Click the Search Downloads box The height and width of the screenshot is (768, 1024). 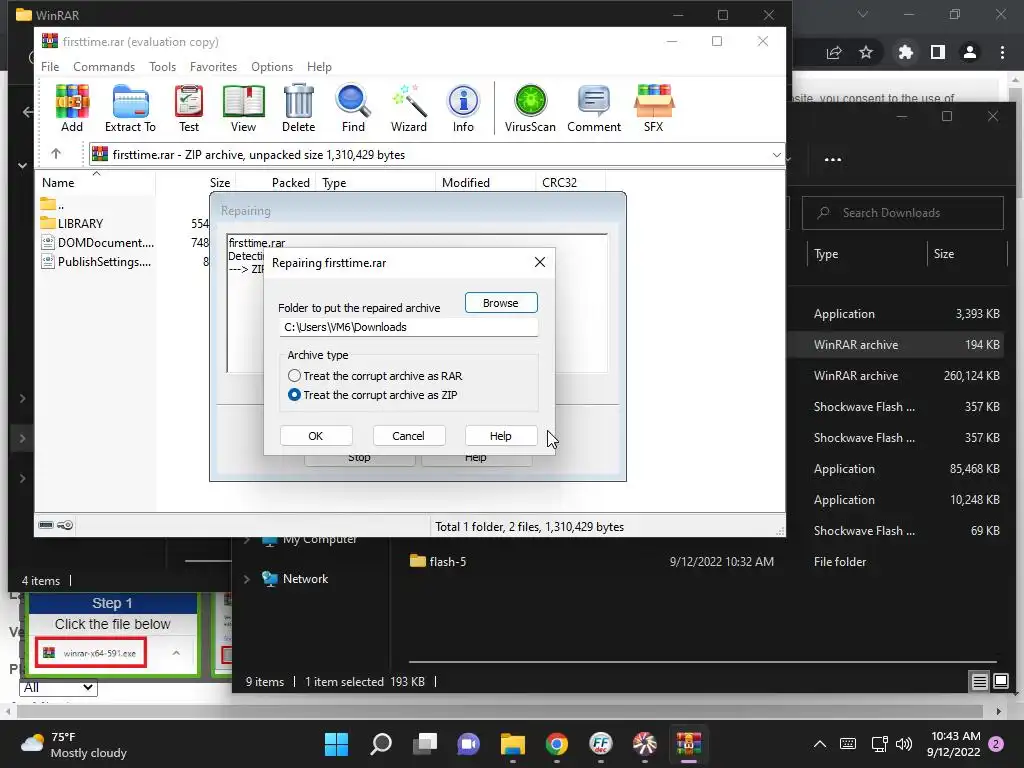click(903, 213)
